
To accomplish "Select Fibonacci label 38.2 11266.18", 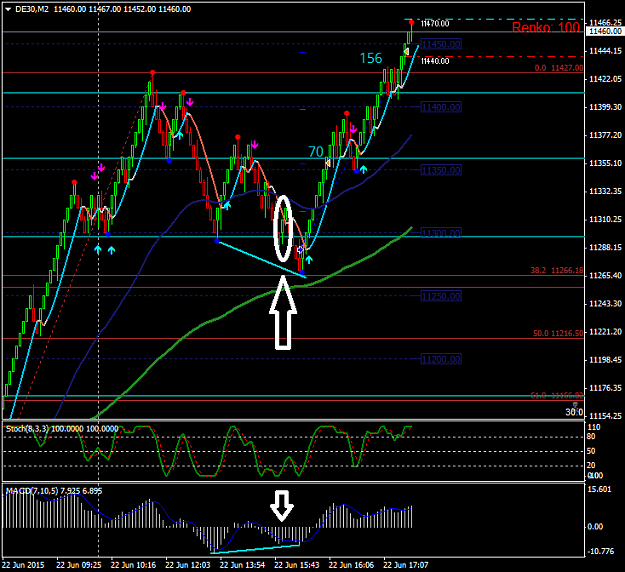I will pyautogui.click(x=556, y=270).
